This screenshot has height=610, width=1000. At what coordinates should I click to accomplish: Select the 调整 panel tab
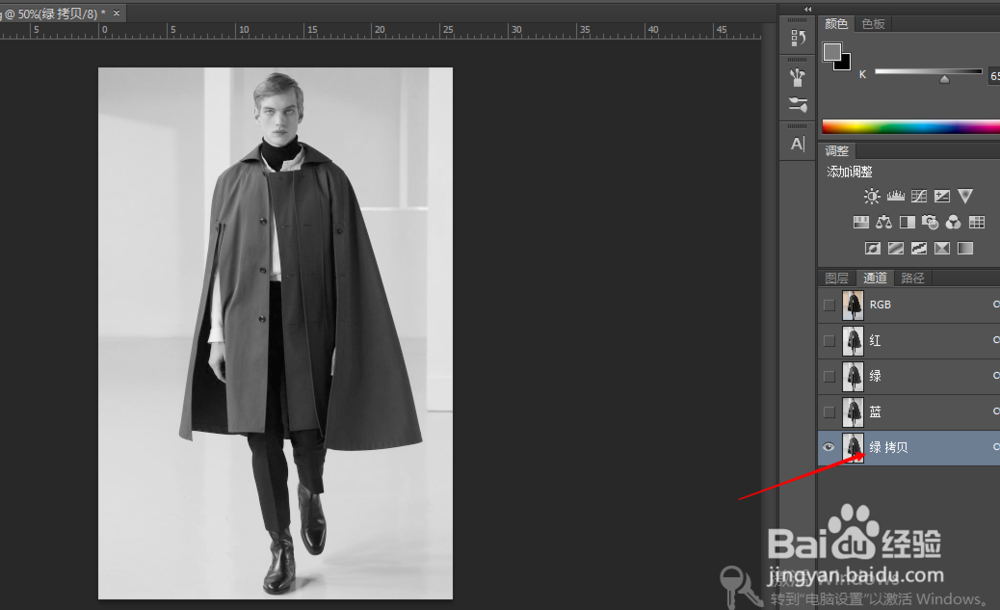pos(837,151)
